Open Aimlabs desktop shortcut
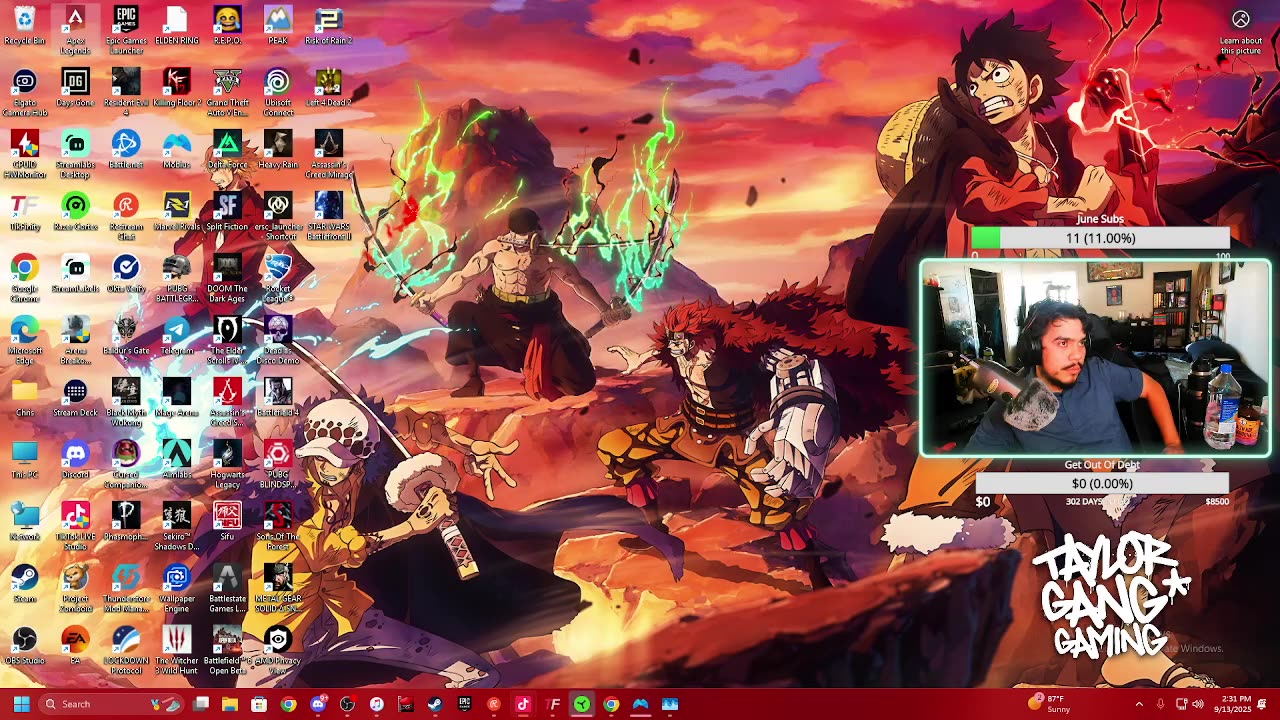 [177, 461]
